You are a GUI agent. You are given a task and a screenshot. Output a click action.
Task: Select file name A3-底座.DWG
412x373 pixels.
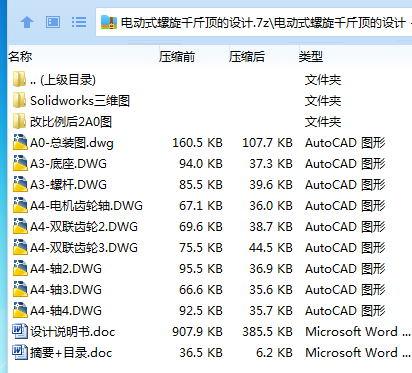pos(68,164)
